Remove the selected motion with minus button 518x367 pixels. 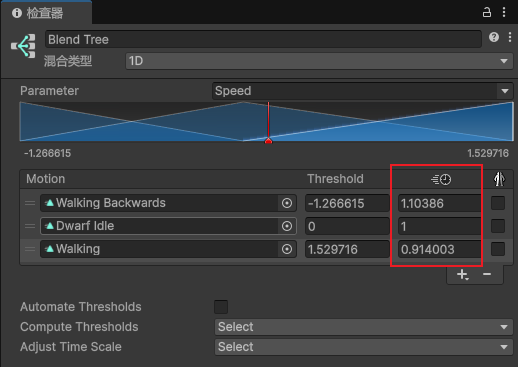coord(487,274)
